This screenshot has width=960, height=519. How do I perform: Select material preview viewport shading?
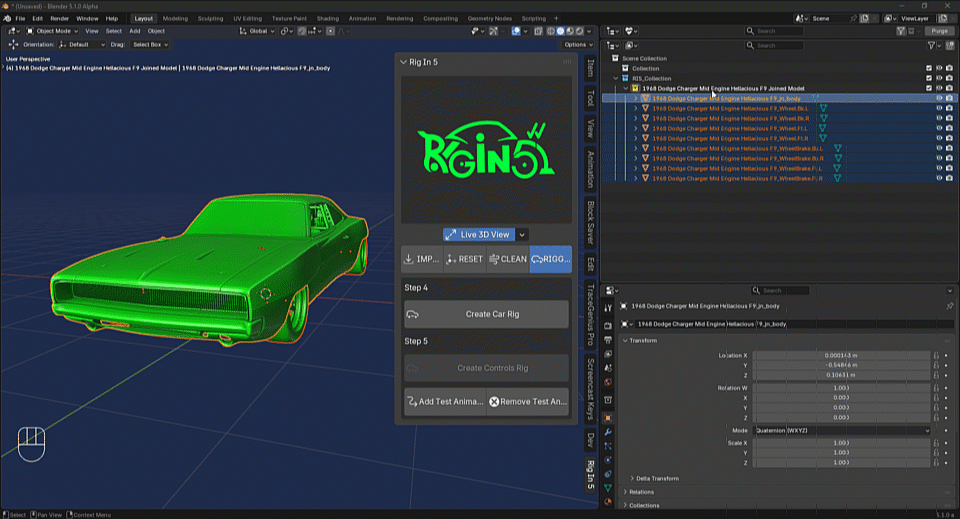coord(569,31)
